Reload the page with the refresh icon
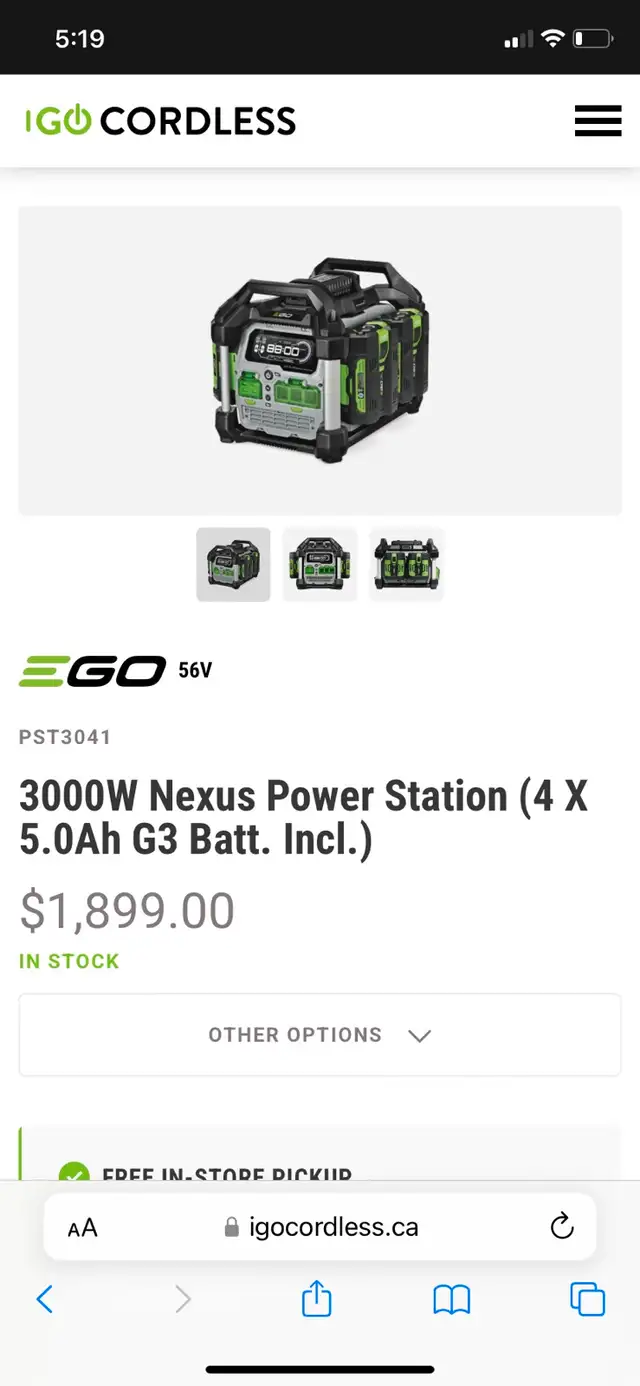The height and width of the screenshot is (1386, 640). (x=562, y=1226)
